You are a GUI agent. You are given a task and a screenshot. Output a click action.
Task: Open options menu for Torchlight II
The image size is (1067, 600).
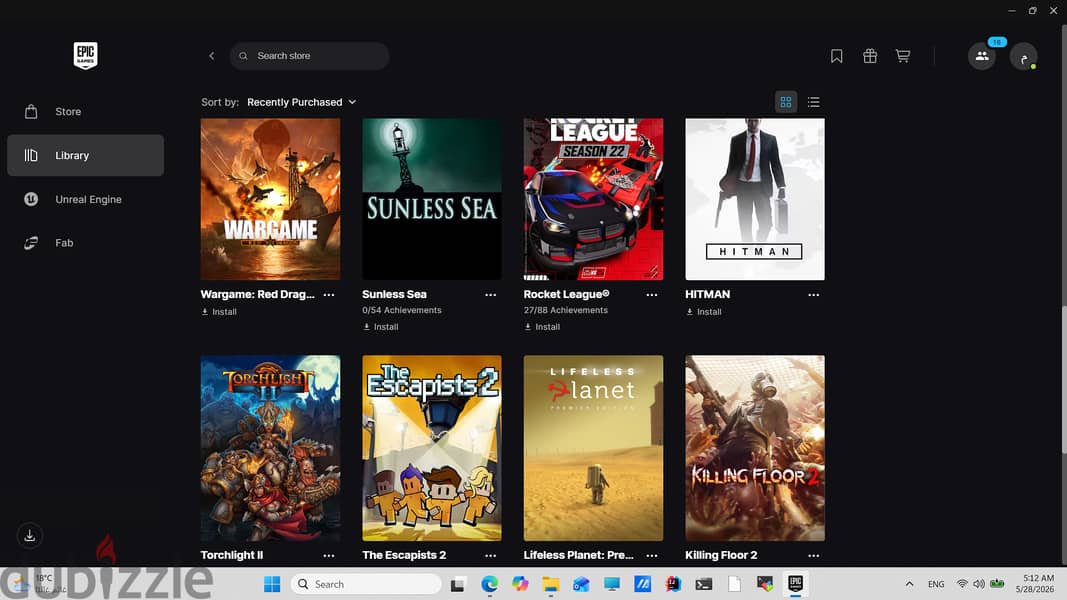click(x=329, y=555)
